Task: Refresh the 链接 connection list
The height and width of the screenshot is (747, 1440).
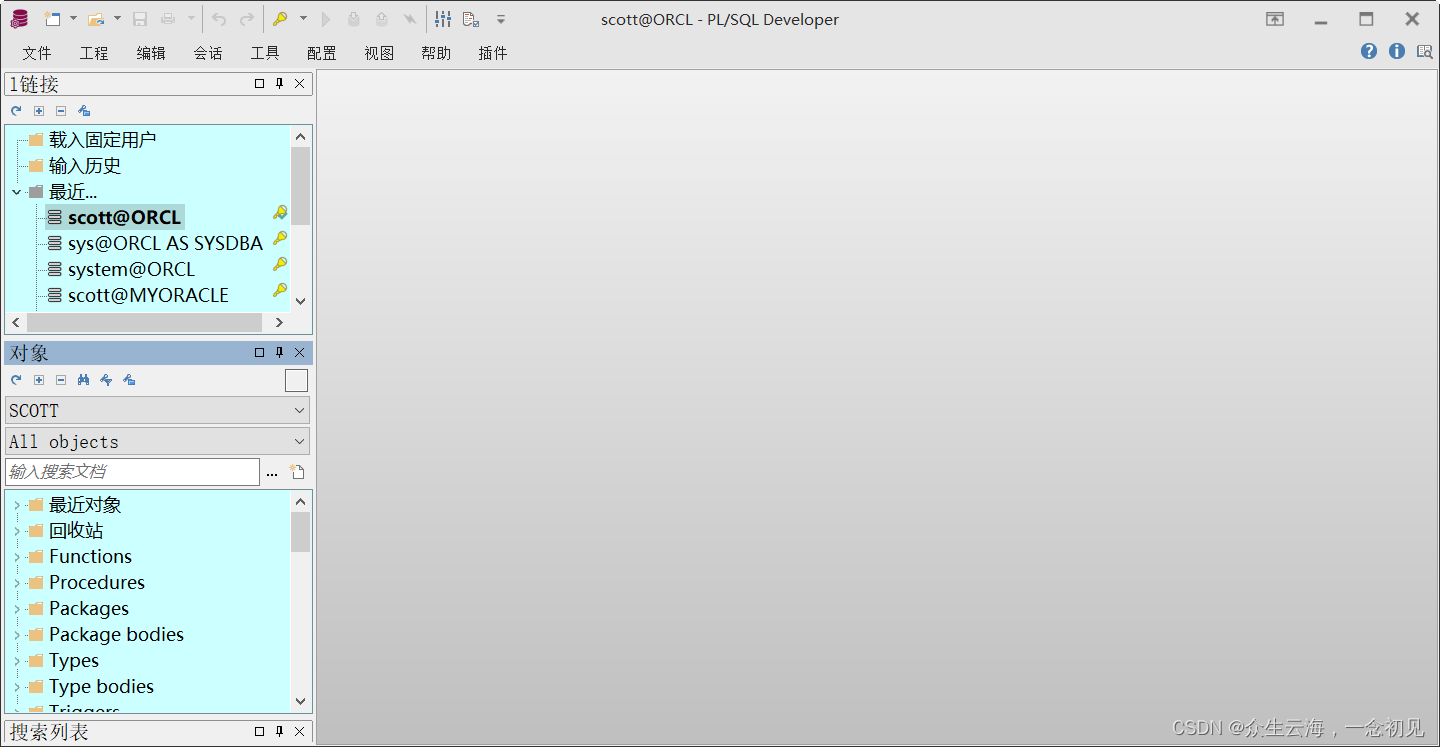Action: click(x=16, y=111)
